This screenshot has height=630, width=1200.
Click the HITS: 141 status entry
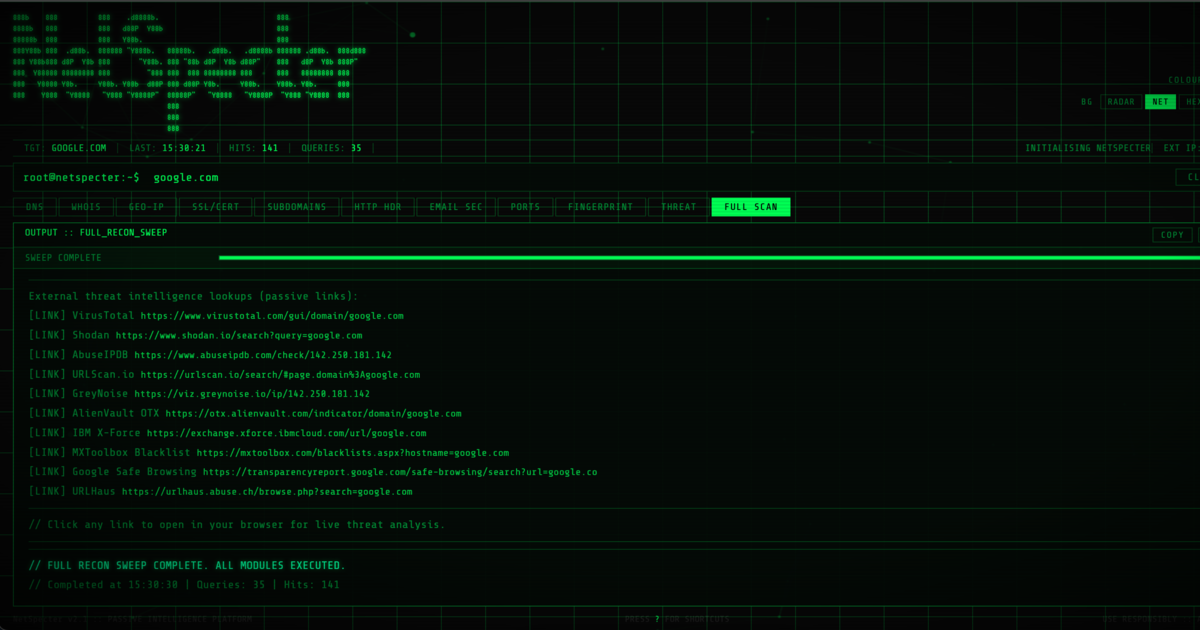coord(253,148)
